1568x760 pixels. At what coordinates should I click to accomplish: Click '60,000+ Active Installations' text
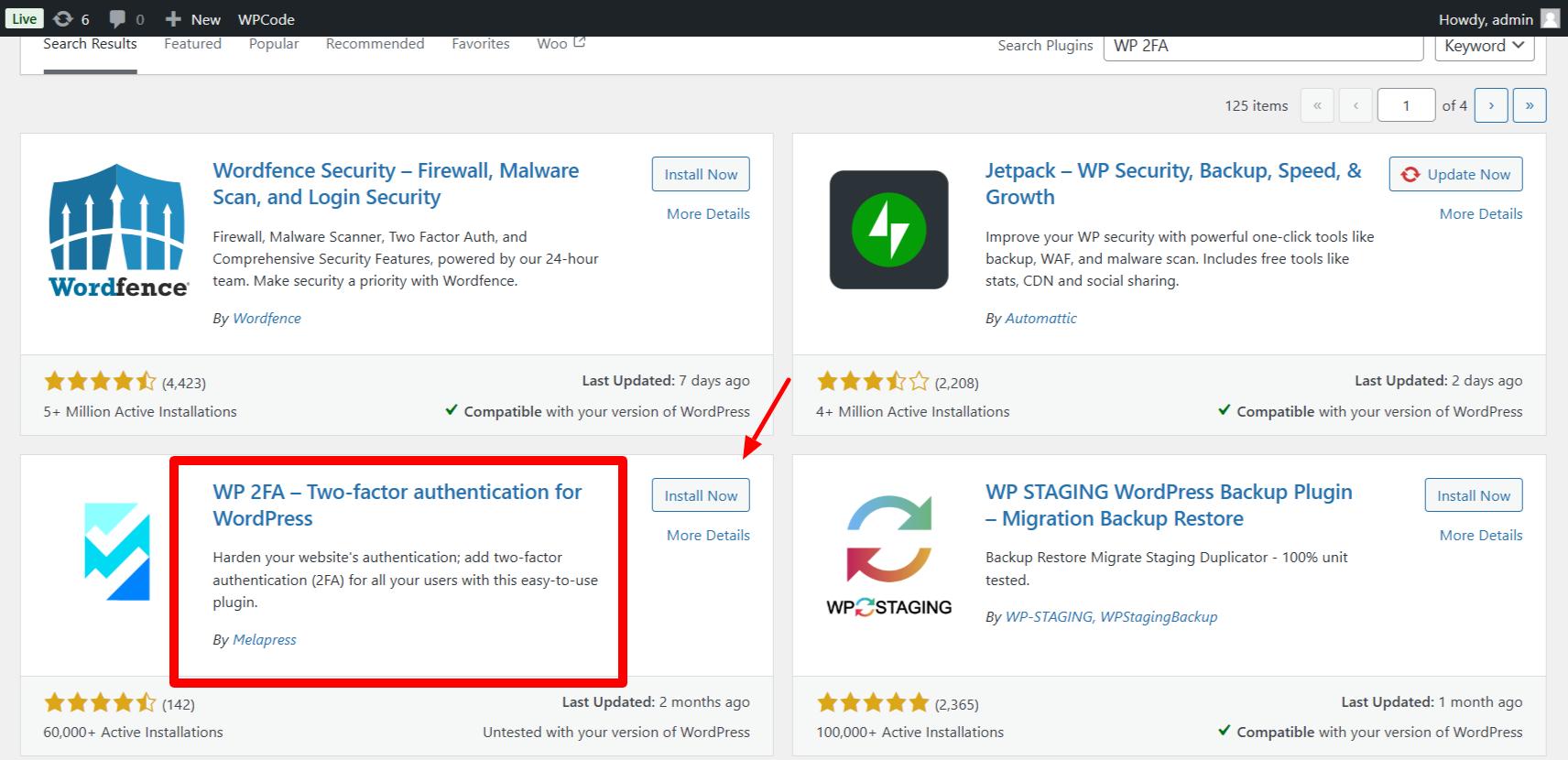point(133,732)
